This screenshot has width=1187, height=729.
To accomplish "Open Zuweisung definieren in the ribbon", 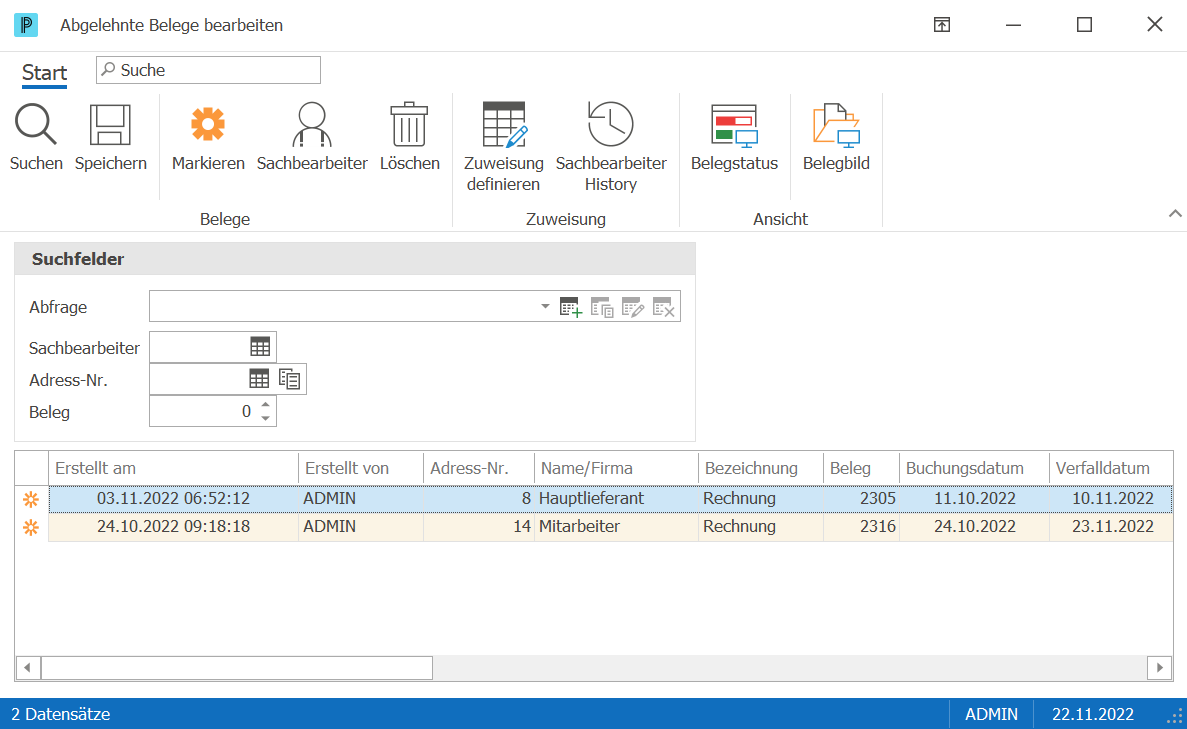I will tap(504, 125).
